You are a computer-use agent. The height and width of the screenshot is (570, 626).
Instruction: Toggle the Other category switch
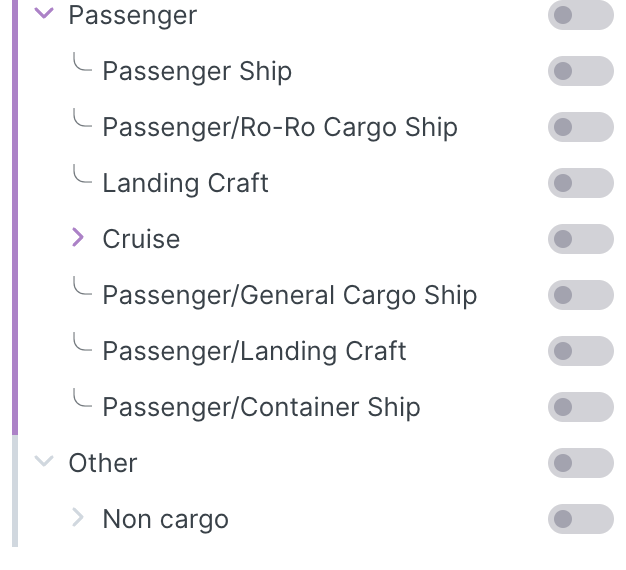coord(580,464)
